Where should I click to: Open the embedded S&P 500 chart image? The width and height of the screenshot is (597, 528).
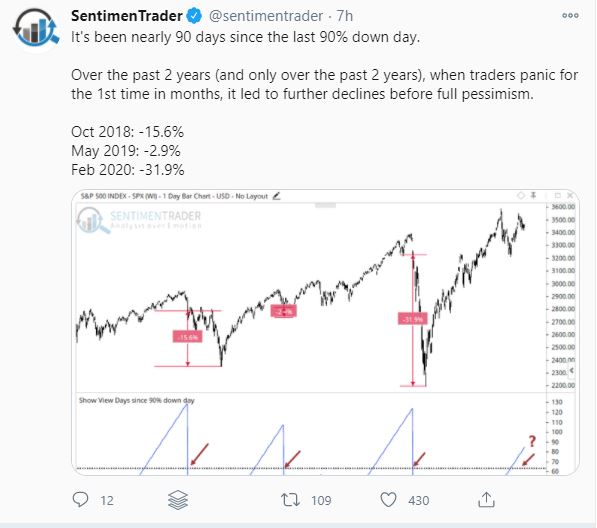[x=326, y=332]
